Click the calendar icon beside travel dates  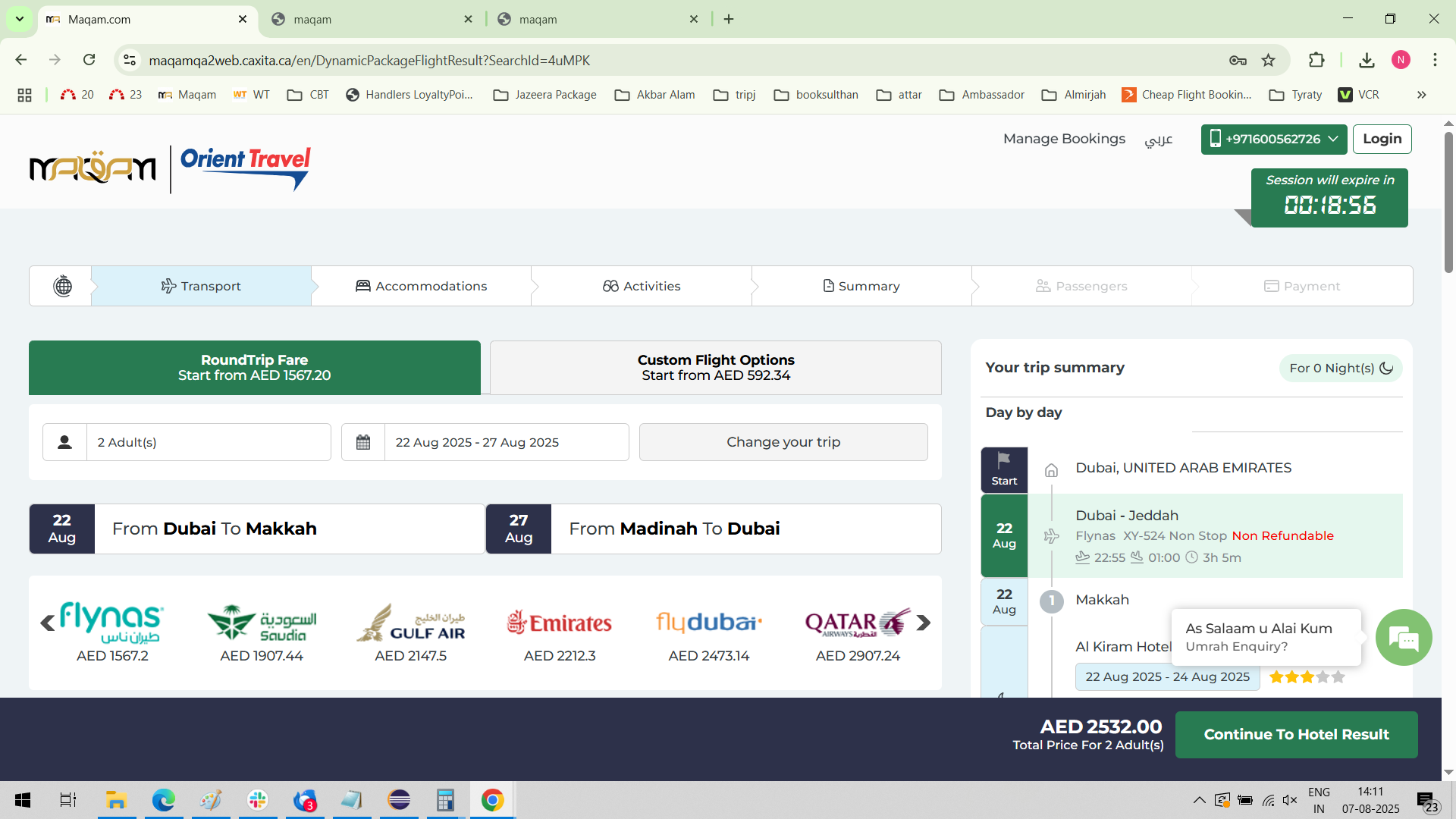(x=363, y=442)
